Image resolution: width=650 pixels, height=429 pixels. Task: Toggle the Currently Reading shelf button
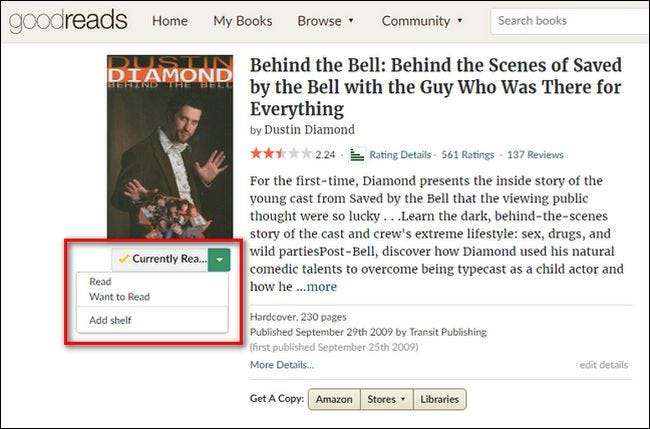161,259
